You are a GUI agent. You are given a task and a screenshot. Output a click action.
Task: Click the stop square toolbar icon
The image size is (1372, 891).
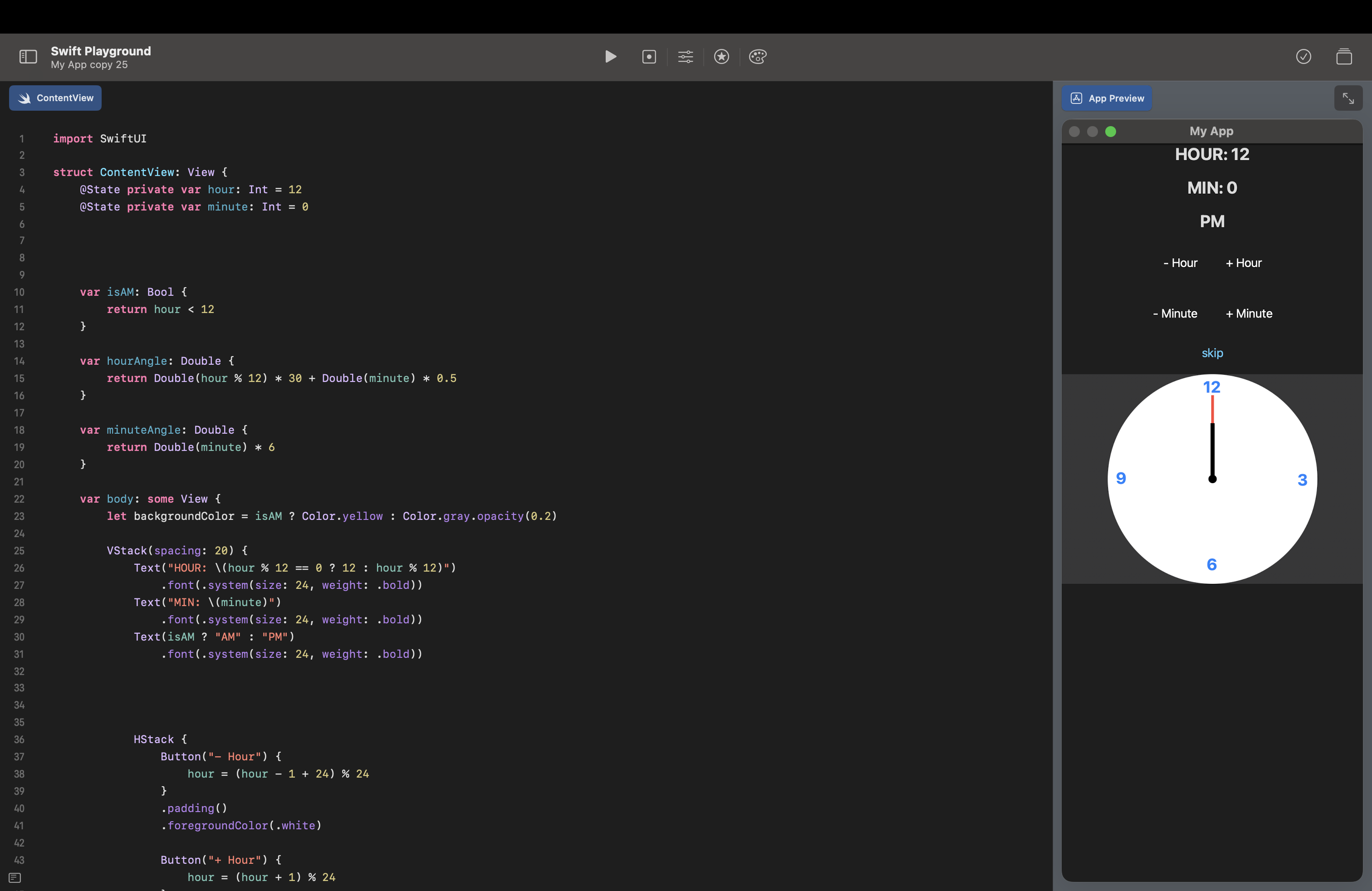click(648, 56)
